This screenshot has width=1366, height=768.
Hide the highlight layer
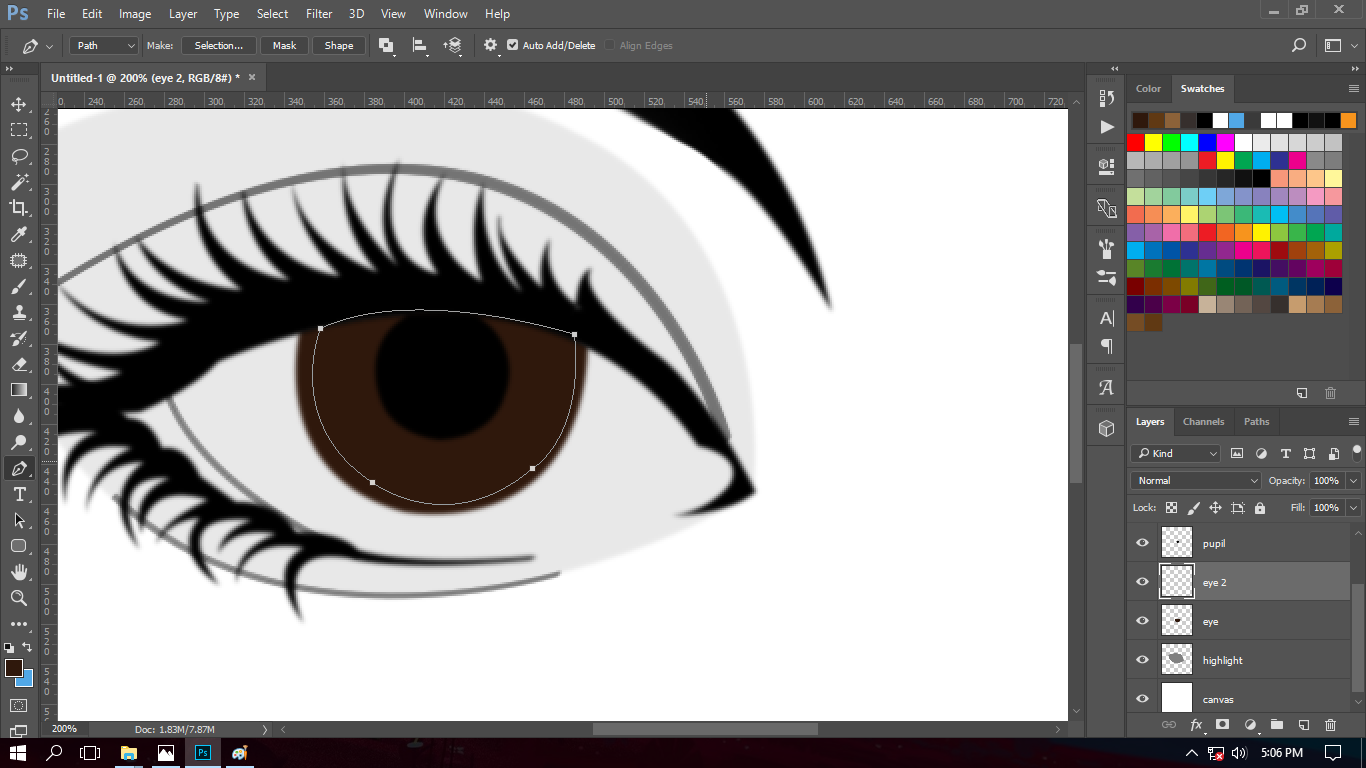click(x=1142, y=660)
